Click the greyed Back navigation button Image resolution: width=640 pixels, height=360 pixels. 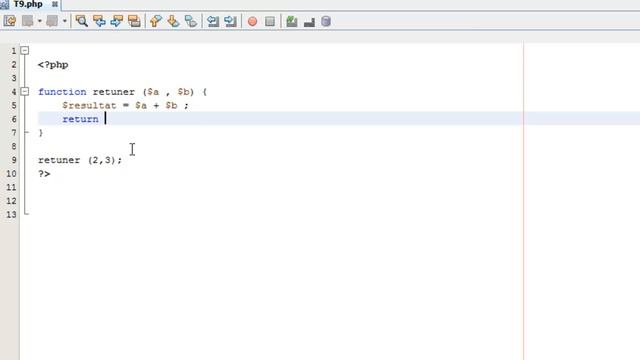click(x=28, y=21)
